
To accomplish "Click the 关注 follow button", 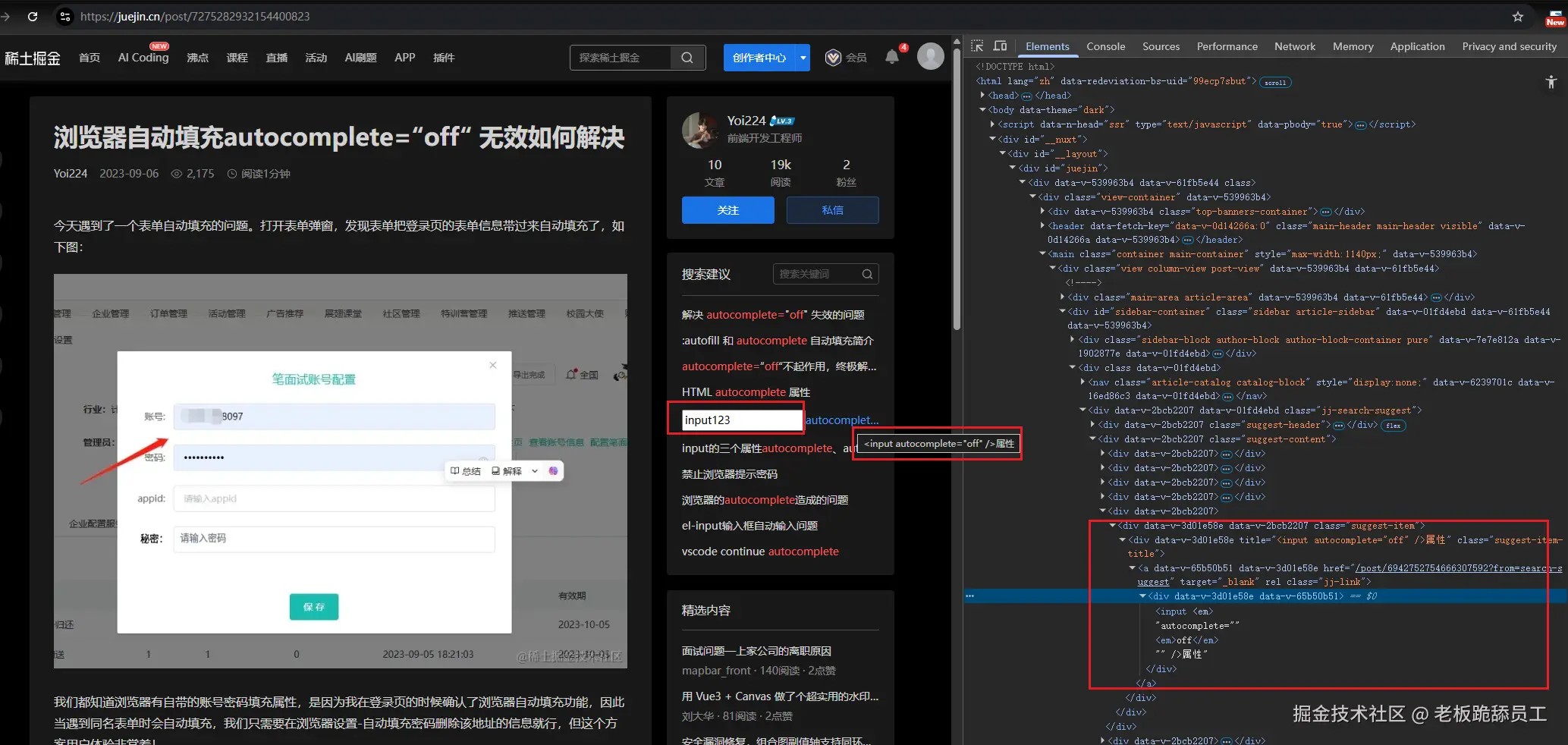I will coord(727,210).
